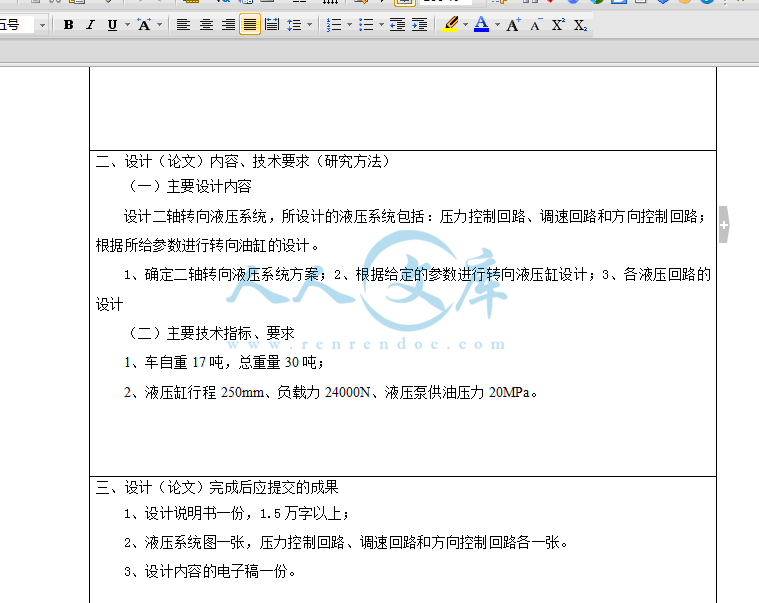Open numbering style dropdown arrow
The width and height of the screenshot is (759, 603).
pyautogui.click(x=349, y=25)
